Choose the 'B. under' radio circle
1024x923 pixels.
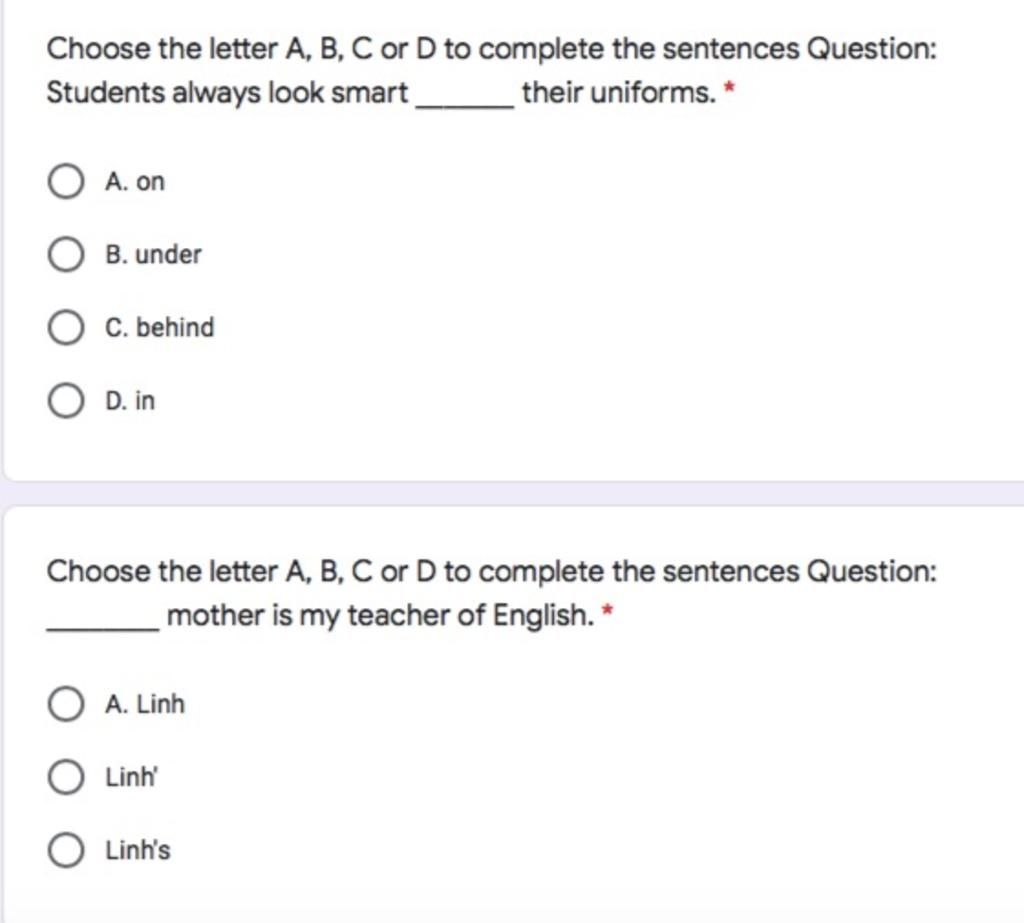coord(65,255)
